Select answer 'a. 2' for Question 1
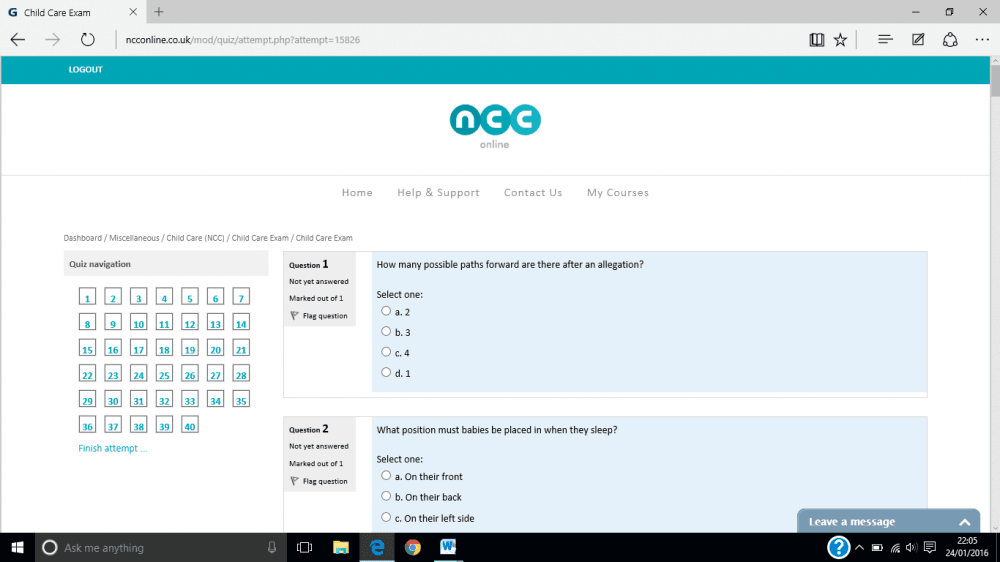 click(x=386, y=311)
